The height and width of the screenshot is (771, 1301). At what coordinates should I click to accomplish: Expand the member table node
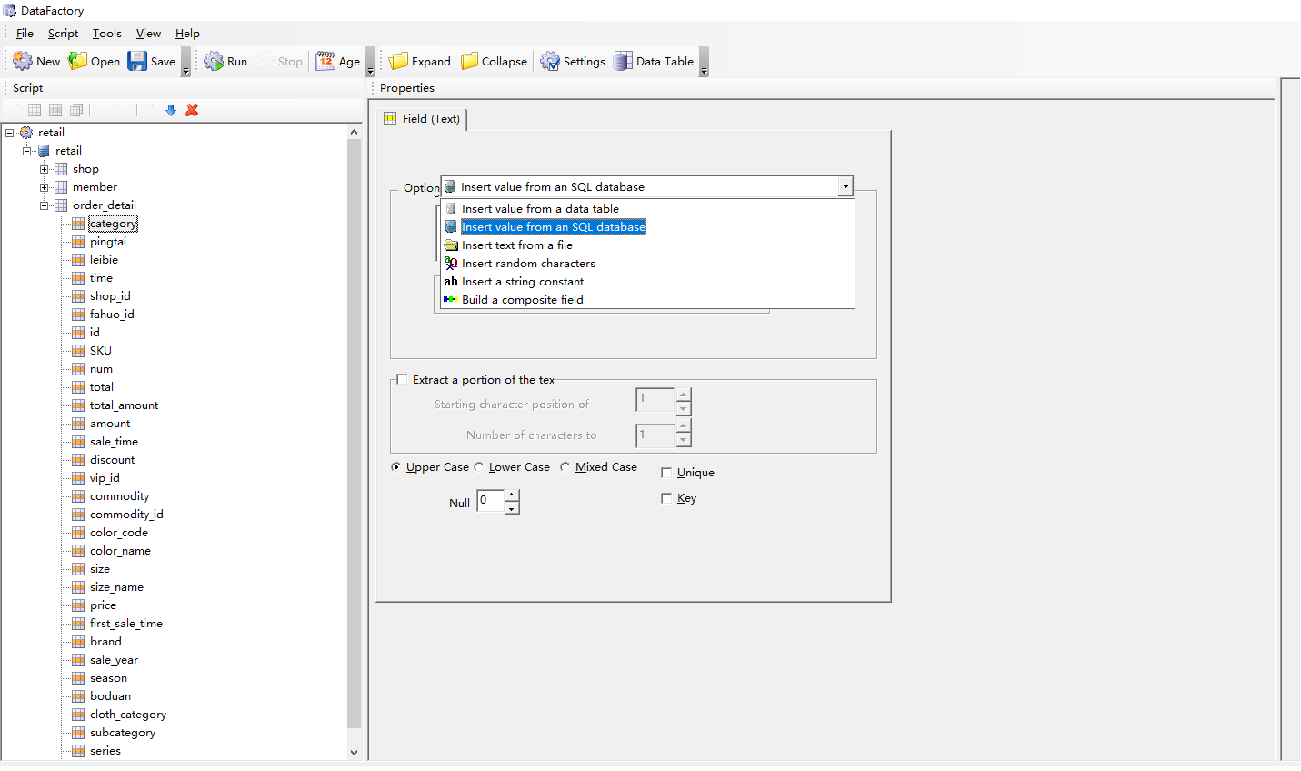[x=45, y=187]
